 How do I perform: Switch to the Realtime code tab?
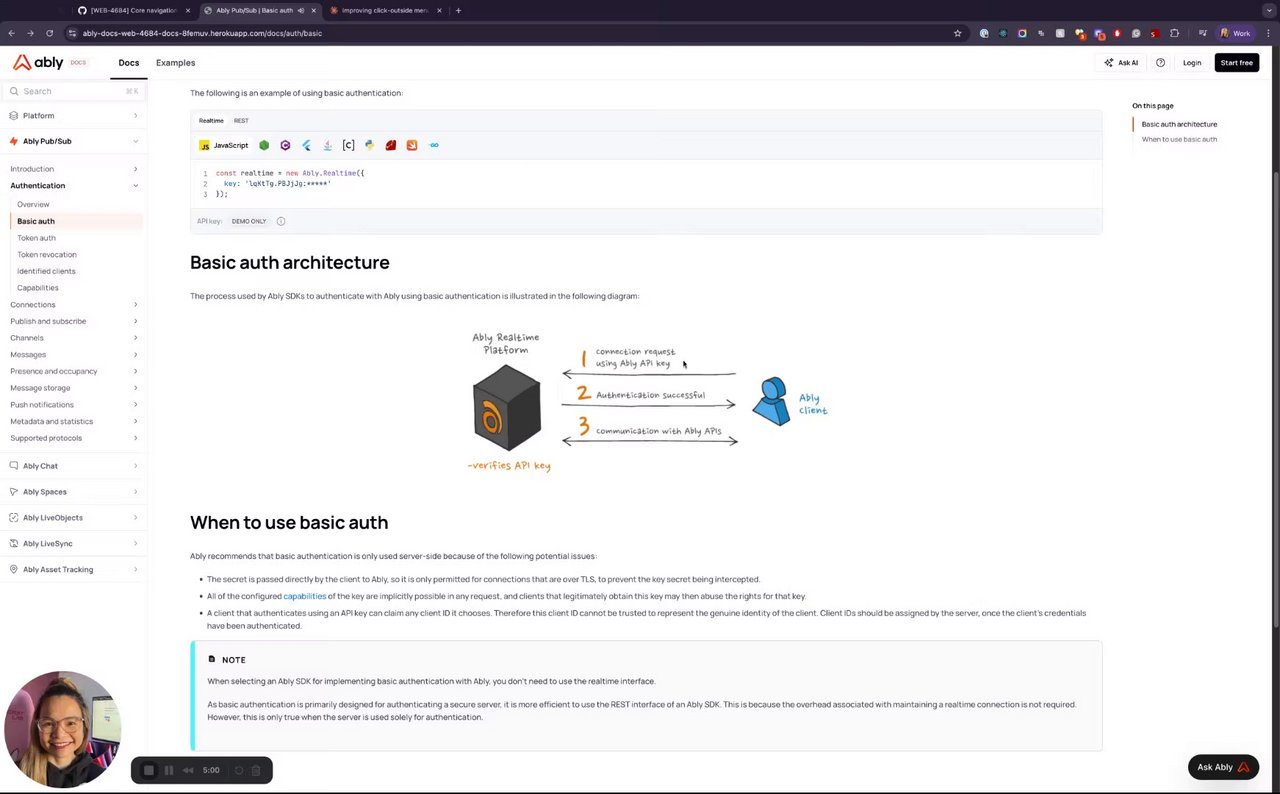pos(211,120)
